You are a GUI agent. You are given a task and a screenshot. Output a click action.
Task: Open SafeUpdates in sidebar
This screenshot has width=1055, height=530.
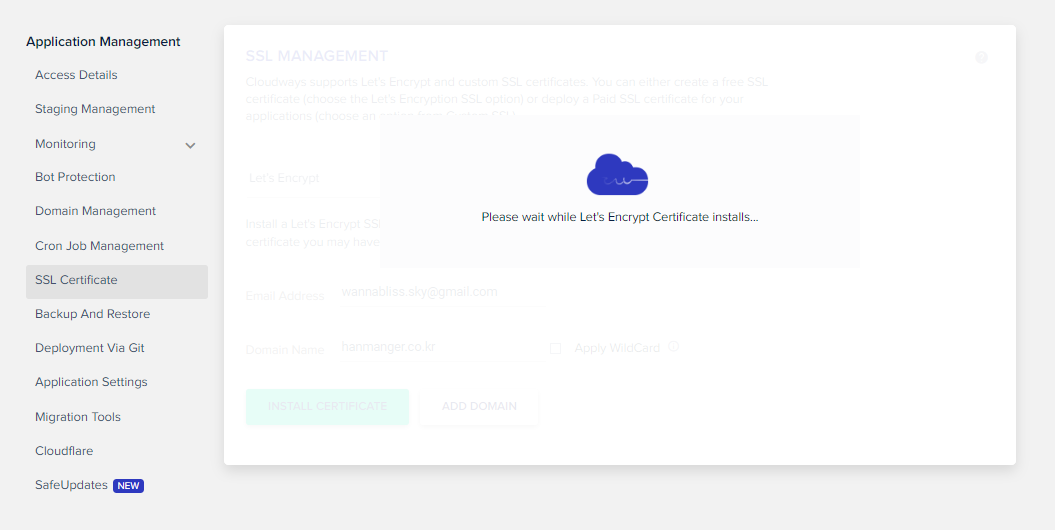click(x=71, y=485)
